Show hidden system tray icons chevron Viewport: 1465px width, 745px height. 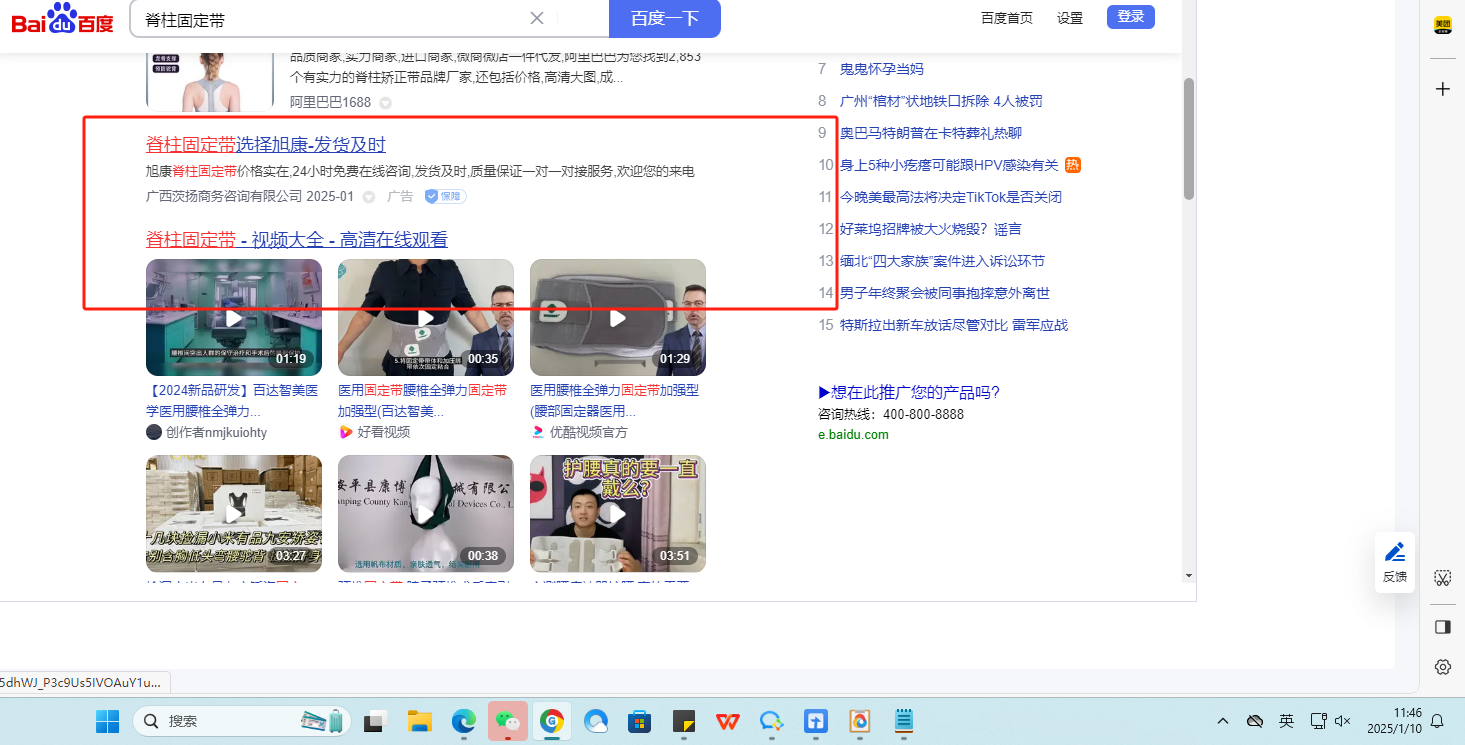pyautogui.click(x=1222, y=720)
